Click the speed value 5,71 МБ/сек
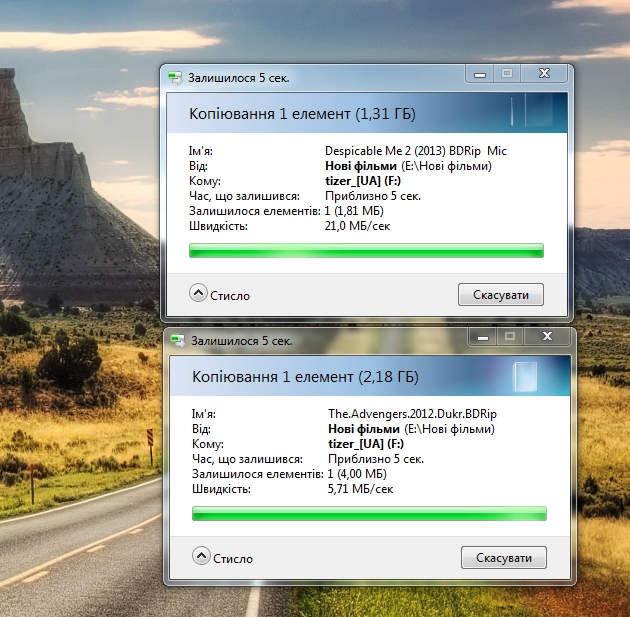630x617 pixels. click(x=360, y=489)
